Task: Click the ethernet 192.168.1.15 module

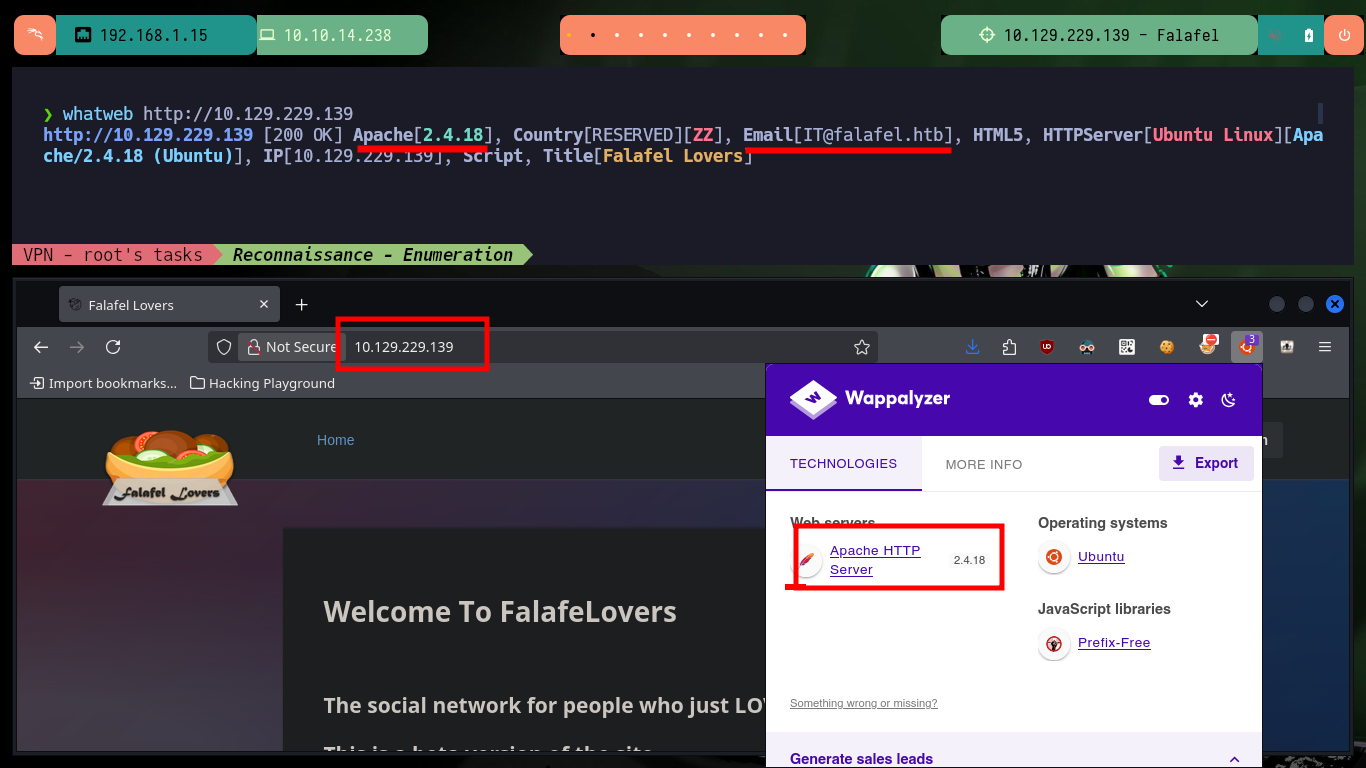Action: [156, 35]
